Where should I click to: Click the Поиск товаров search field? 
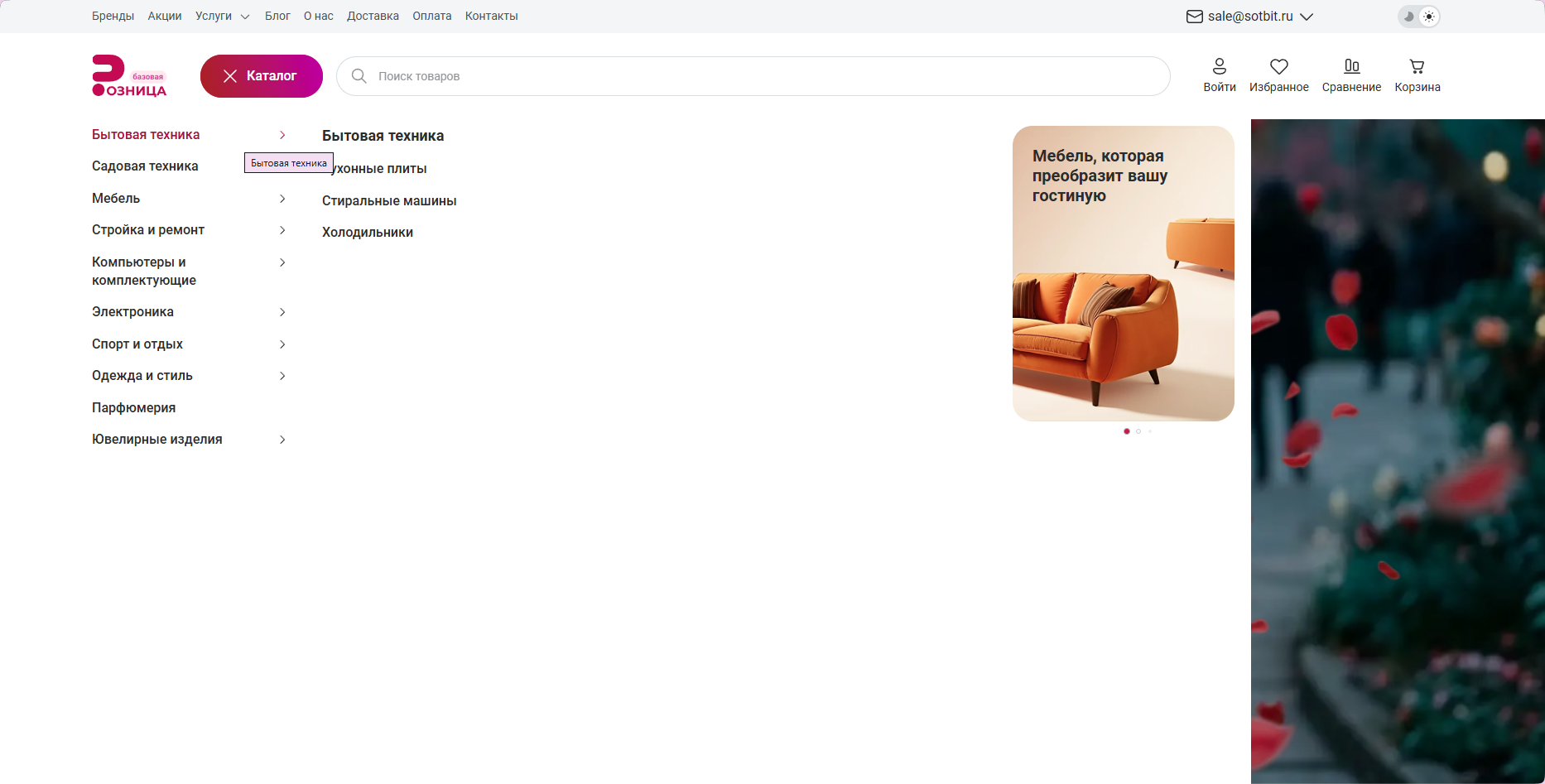(x=753, y=76)
